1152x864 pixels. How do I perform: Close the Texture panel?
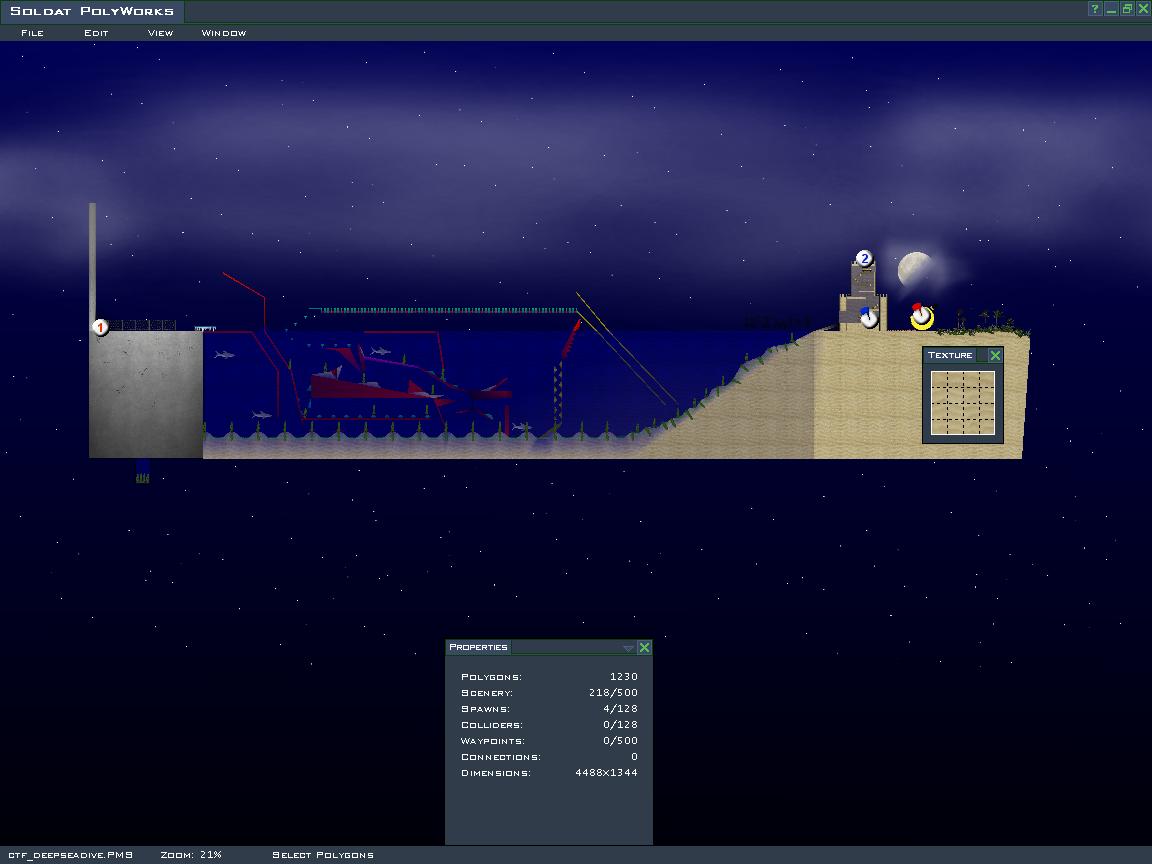tap(995, 355)
